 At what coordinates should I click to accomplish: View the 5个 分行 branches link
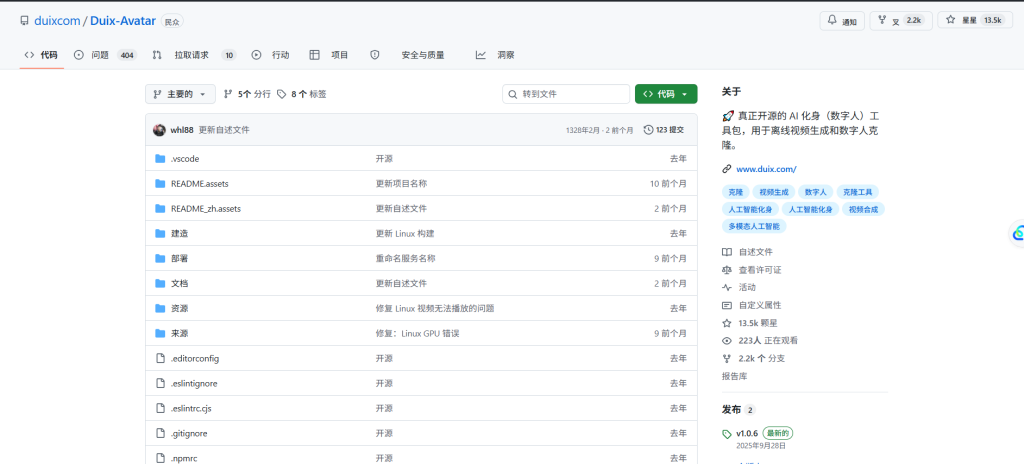point(247,94)
